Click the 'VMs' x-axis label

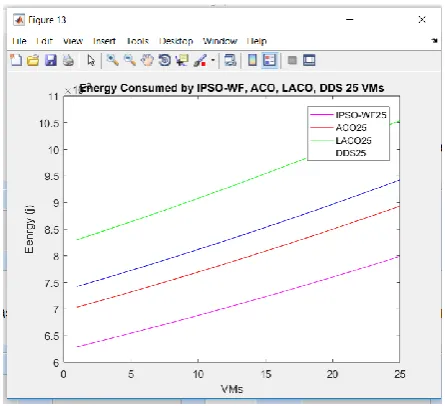click(232, 389)
